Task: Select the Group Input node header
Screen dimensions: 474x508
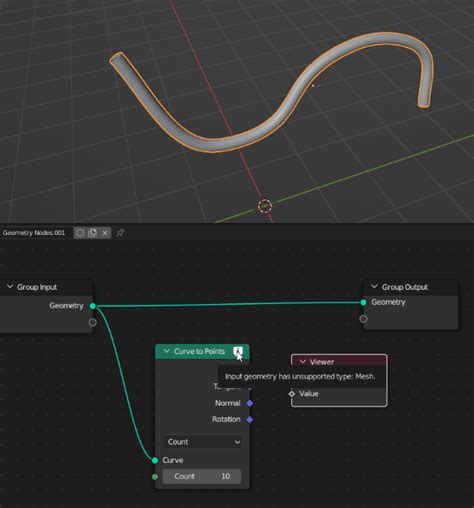Action: tap(46, 287)
